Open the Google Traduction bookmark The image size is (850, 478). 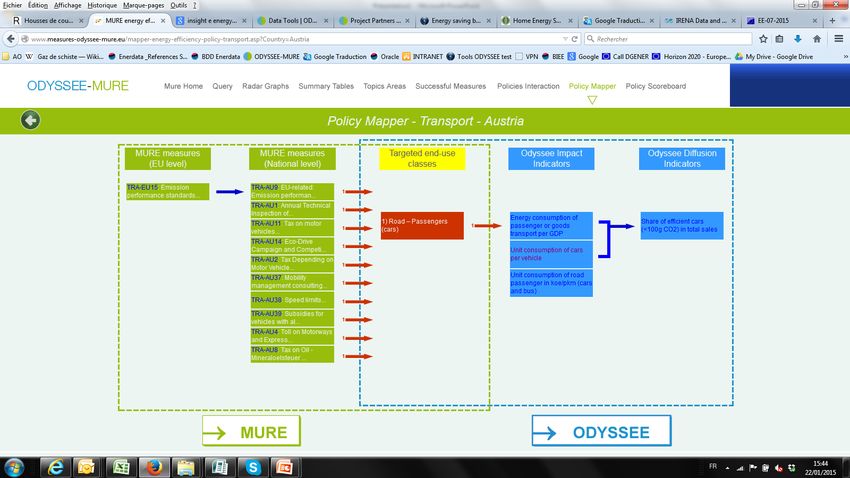coord(335,56)
